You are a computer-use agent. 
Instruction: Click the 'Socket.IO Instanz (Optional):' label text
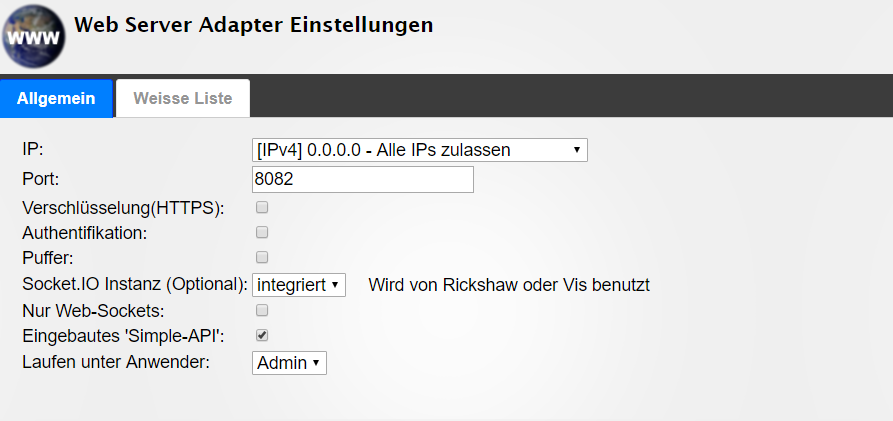[x=135, y=285]
